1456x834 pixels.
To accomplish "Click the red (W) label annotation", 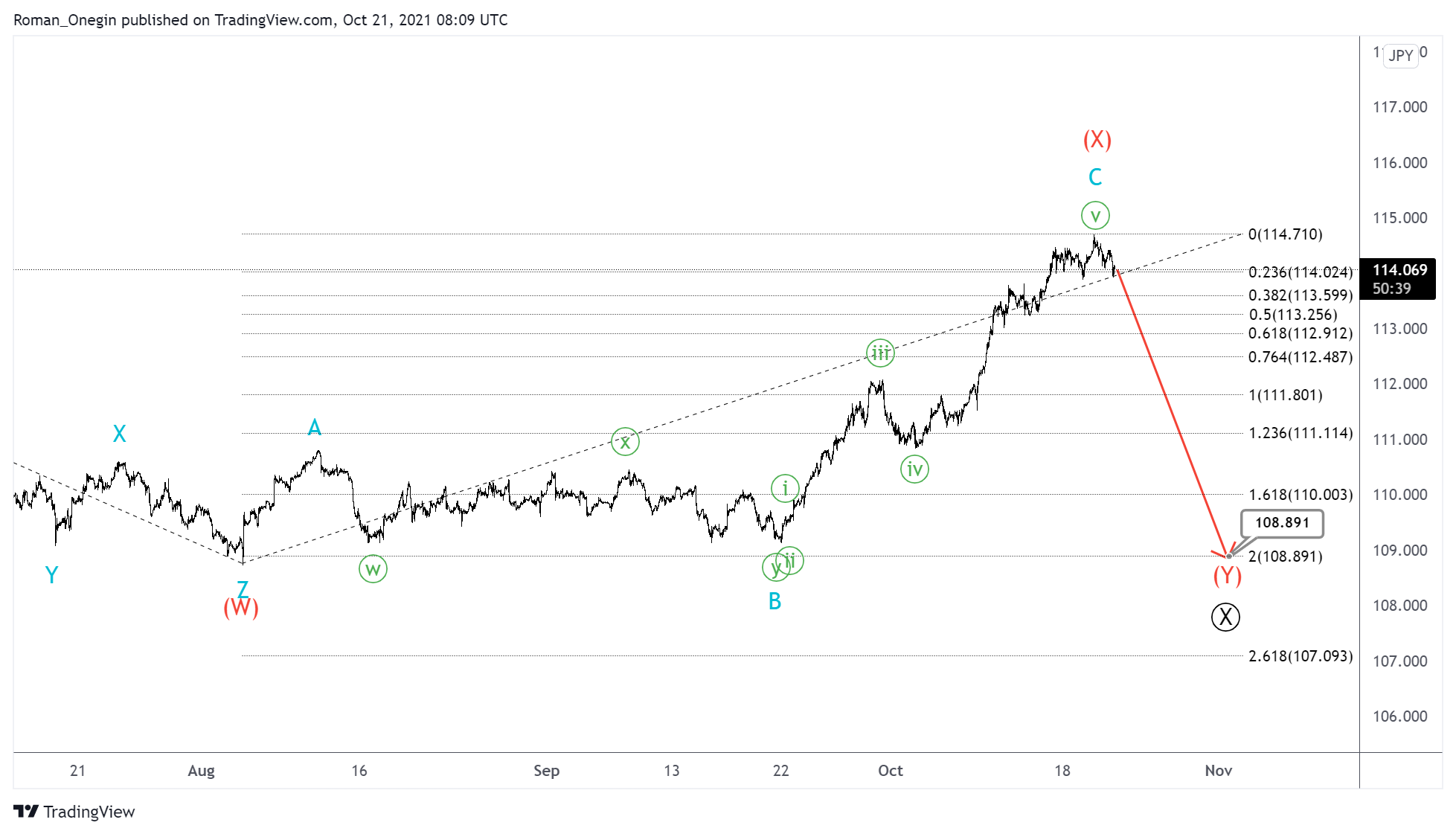I will pos(240,608).
